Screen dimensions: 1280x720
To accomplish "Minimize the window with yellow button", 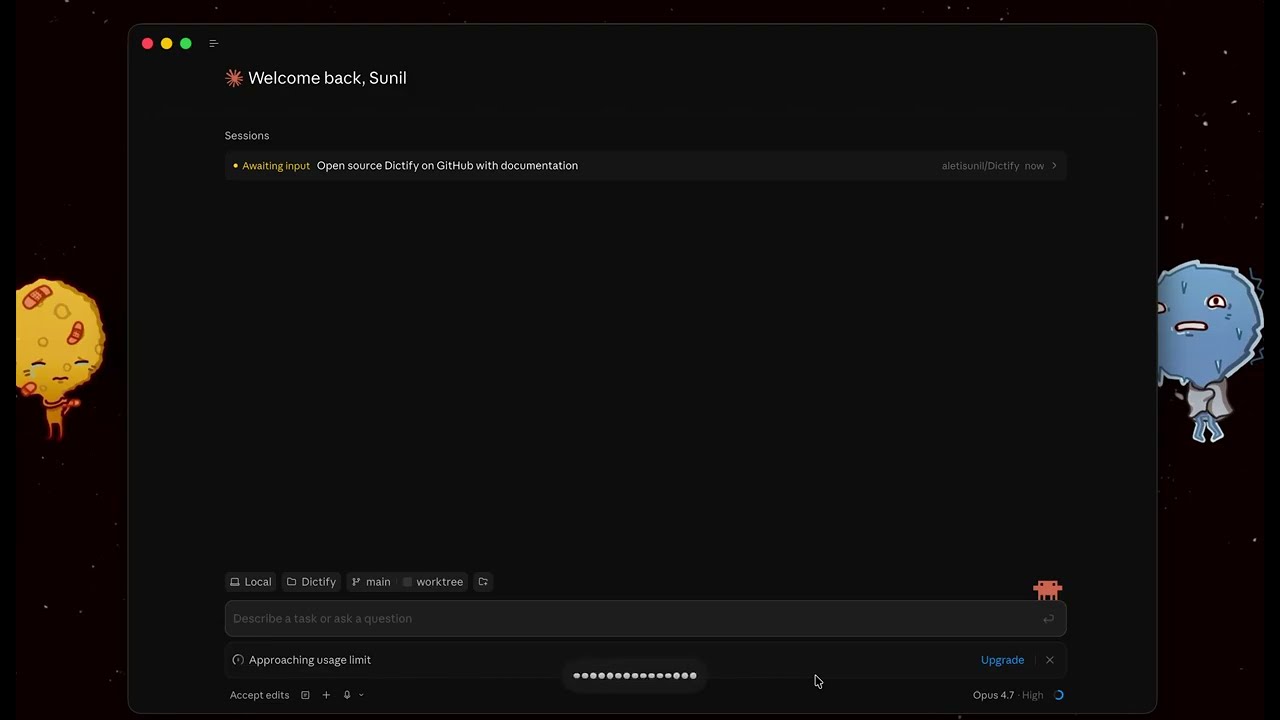I will coord(166,43).
